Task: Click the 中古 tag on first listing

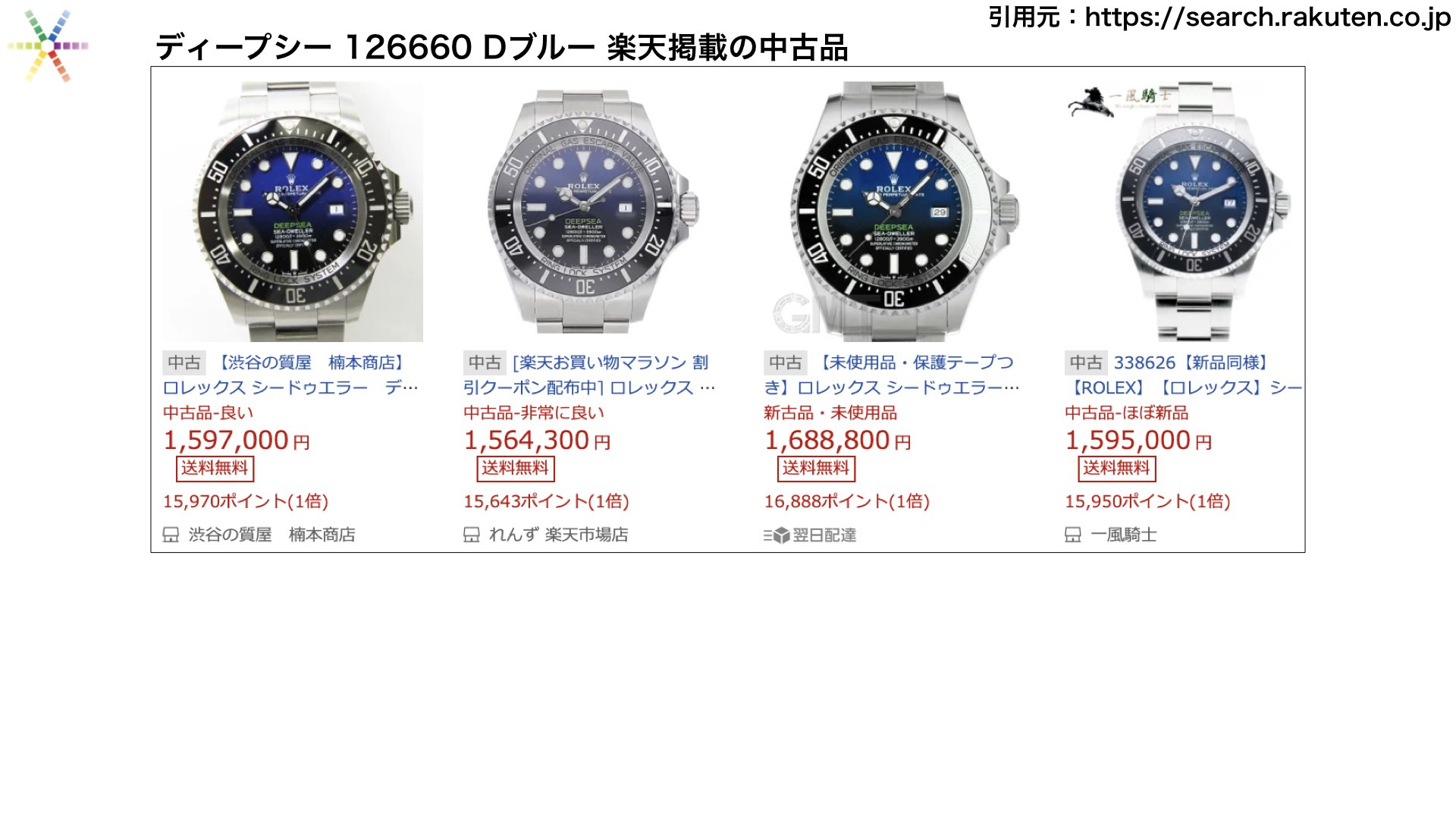Action: [184, 363]
